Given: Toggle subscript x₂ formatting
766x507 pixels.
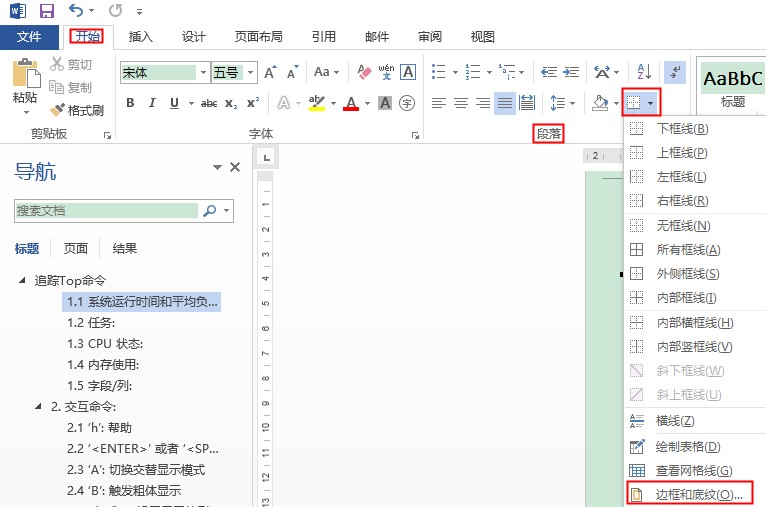Looking at the screenshot, I should (x=231, y=103).
